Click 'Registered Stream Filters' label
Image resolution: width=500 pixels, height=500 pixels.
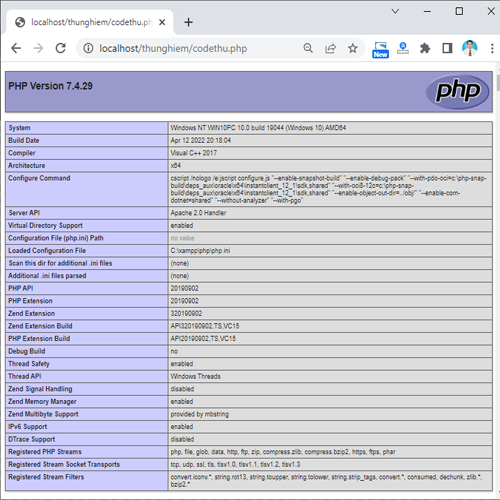point(46,477)
